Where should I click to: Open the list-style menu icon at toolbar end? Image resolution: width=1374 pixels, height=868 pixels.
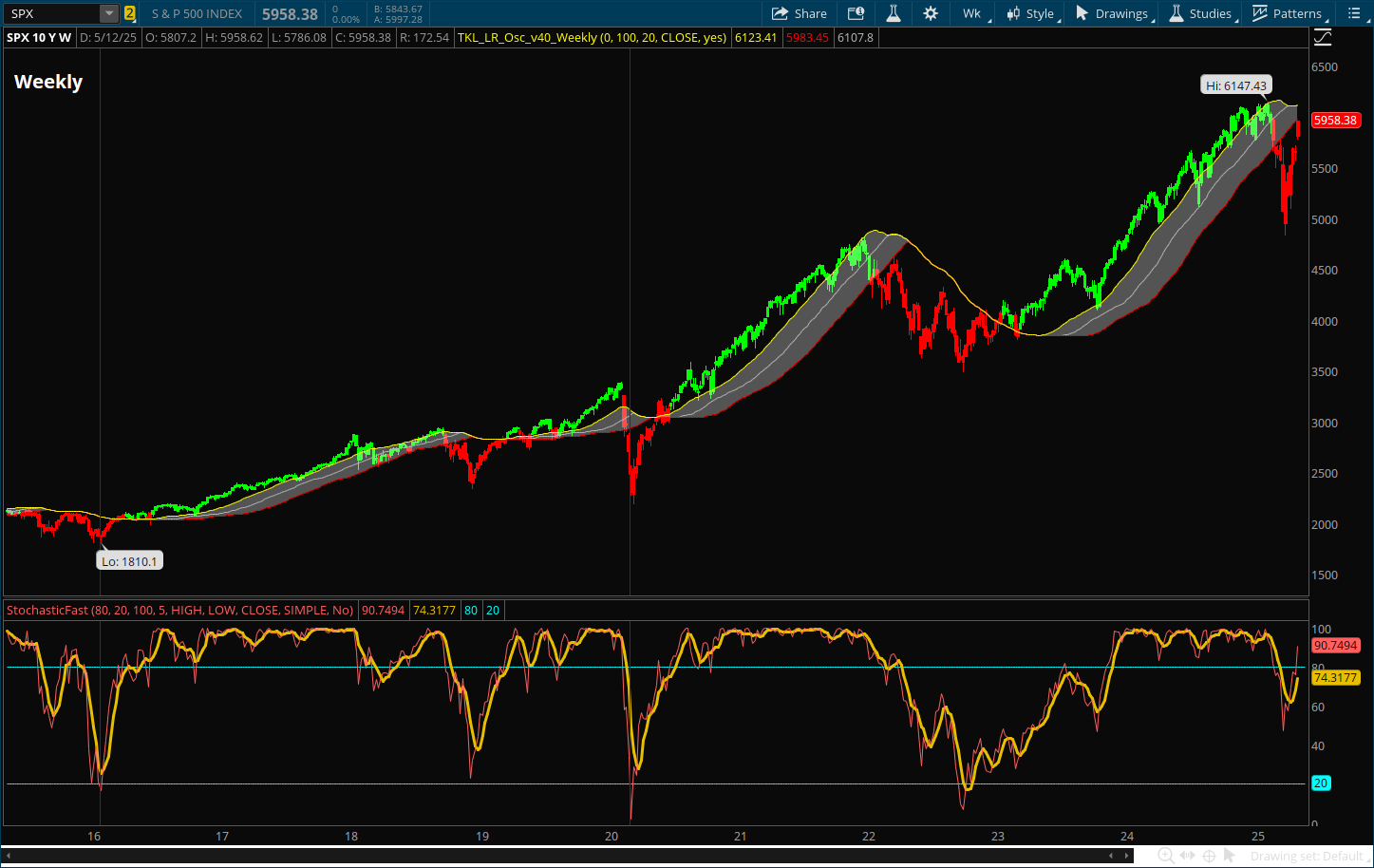pos(1354,13)
